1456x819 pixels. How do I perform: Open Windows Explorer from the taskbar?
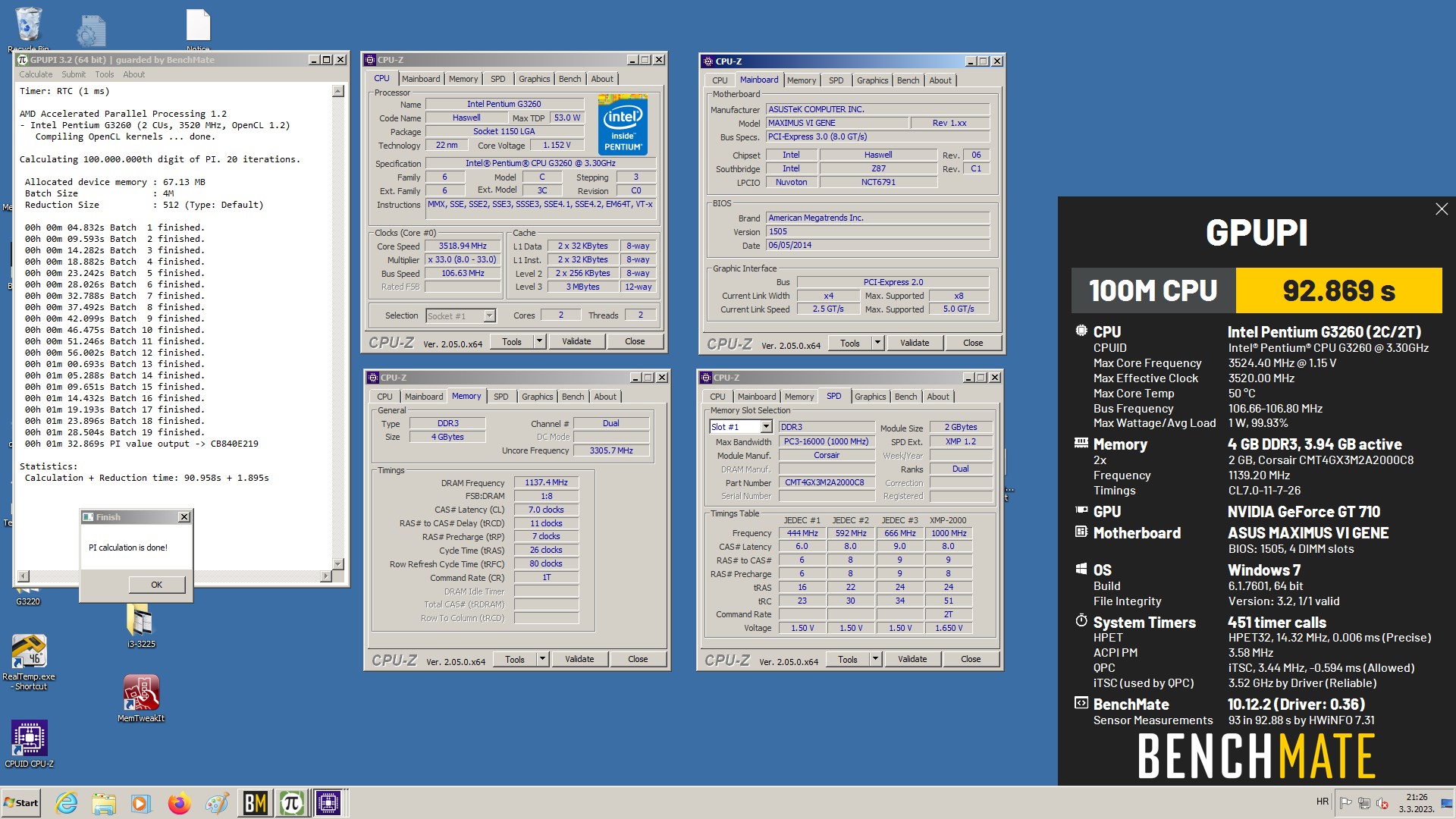click(x=104, y=803)
